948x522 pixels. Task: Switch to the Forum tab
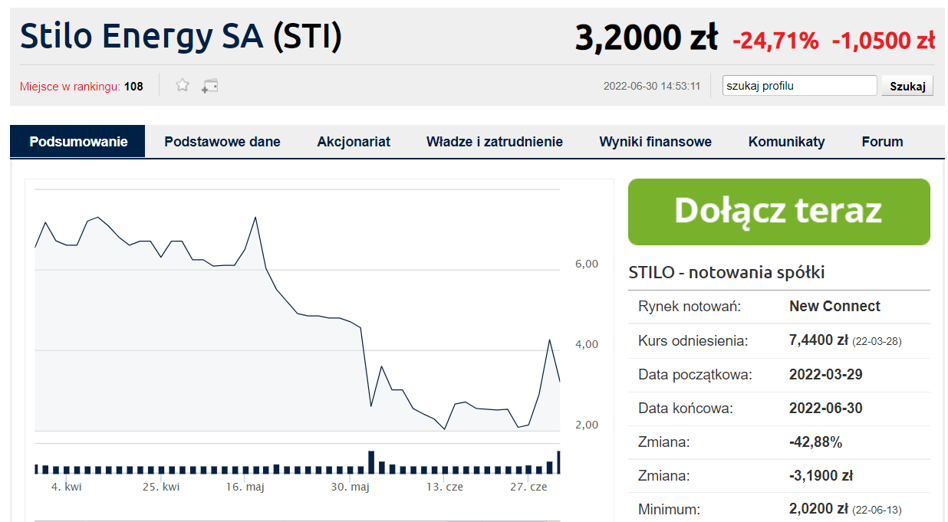pos(882,142)
